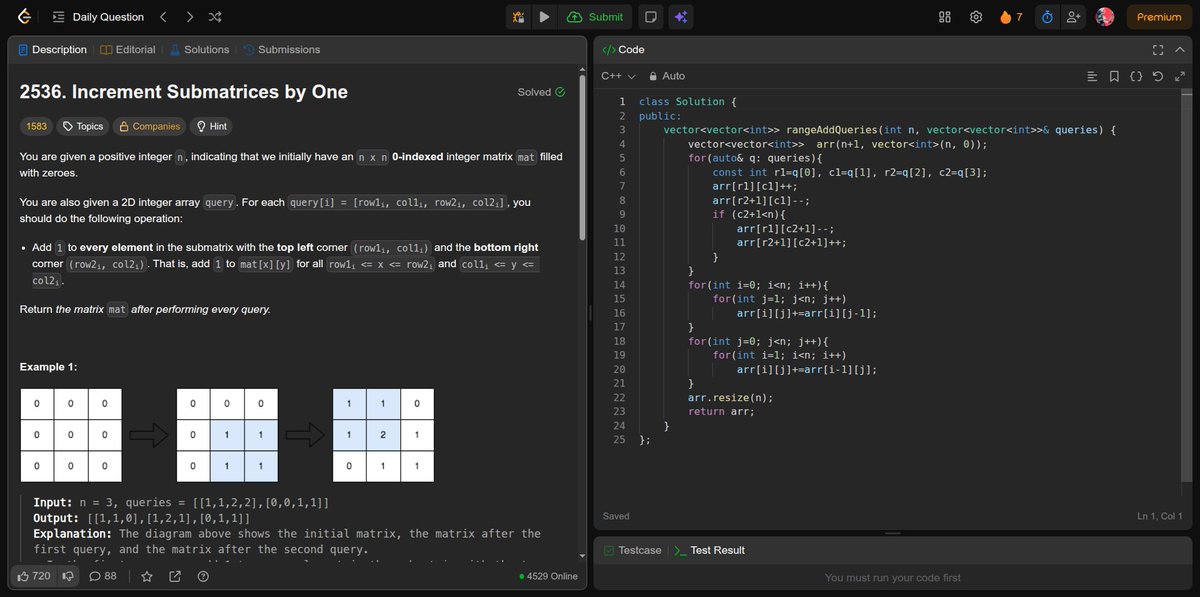Open layout options via the grid icon
1200x597 pixels.
[944, 16]
